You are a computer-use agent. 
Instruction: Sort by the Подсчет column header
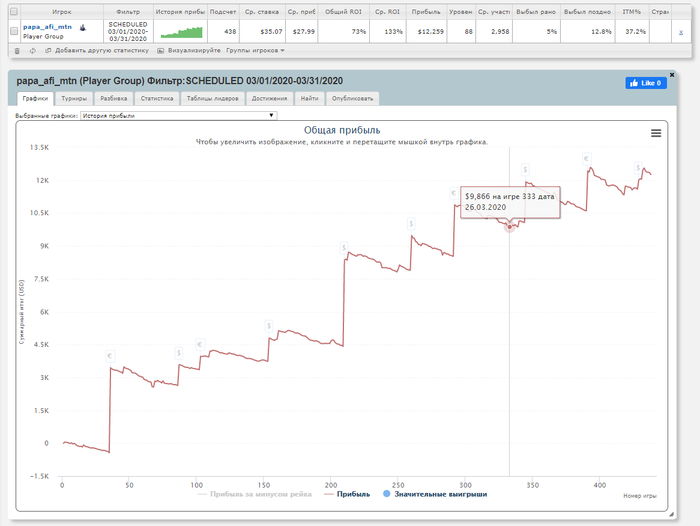point(223,12)
